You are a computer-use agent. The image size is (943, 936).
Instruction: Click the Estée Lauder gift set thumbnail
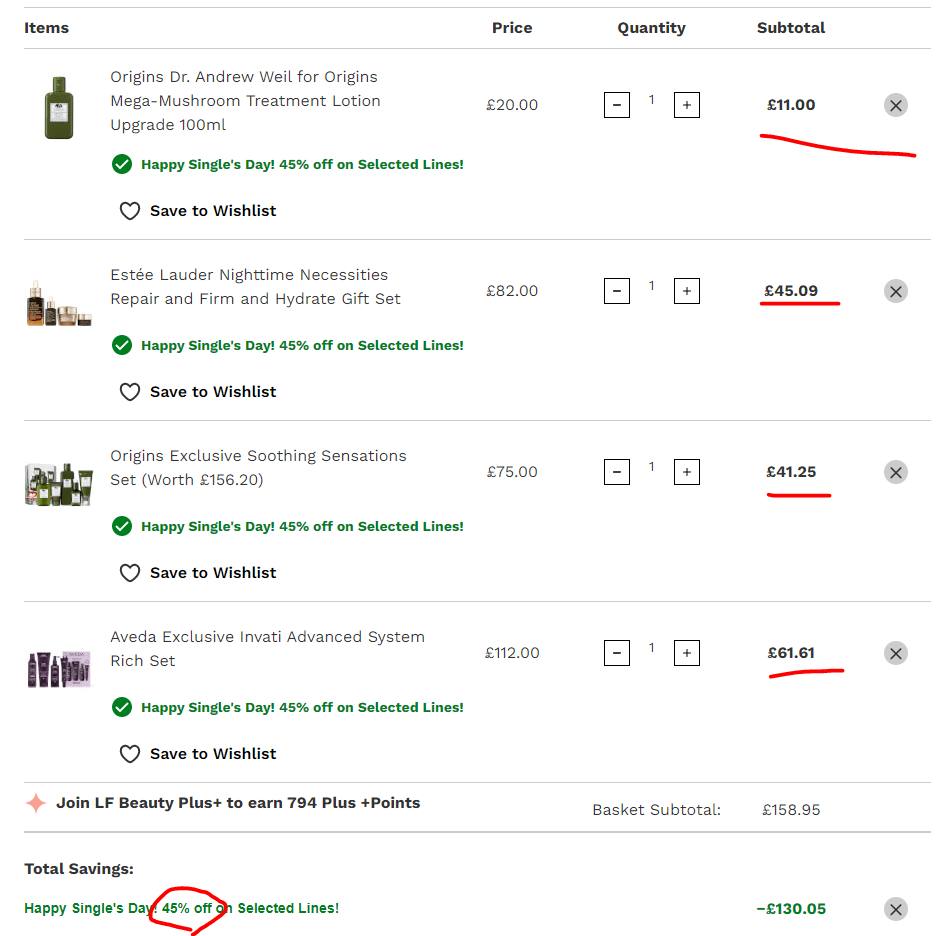point(58,302)
